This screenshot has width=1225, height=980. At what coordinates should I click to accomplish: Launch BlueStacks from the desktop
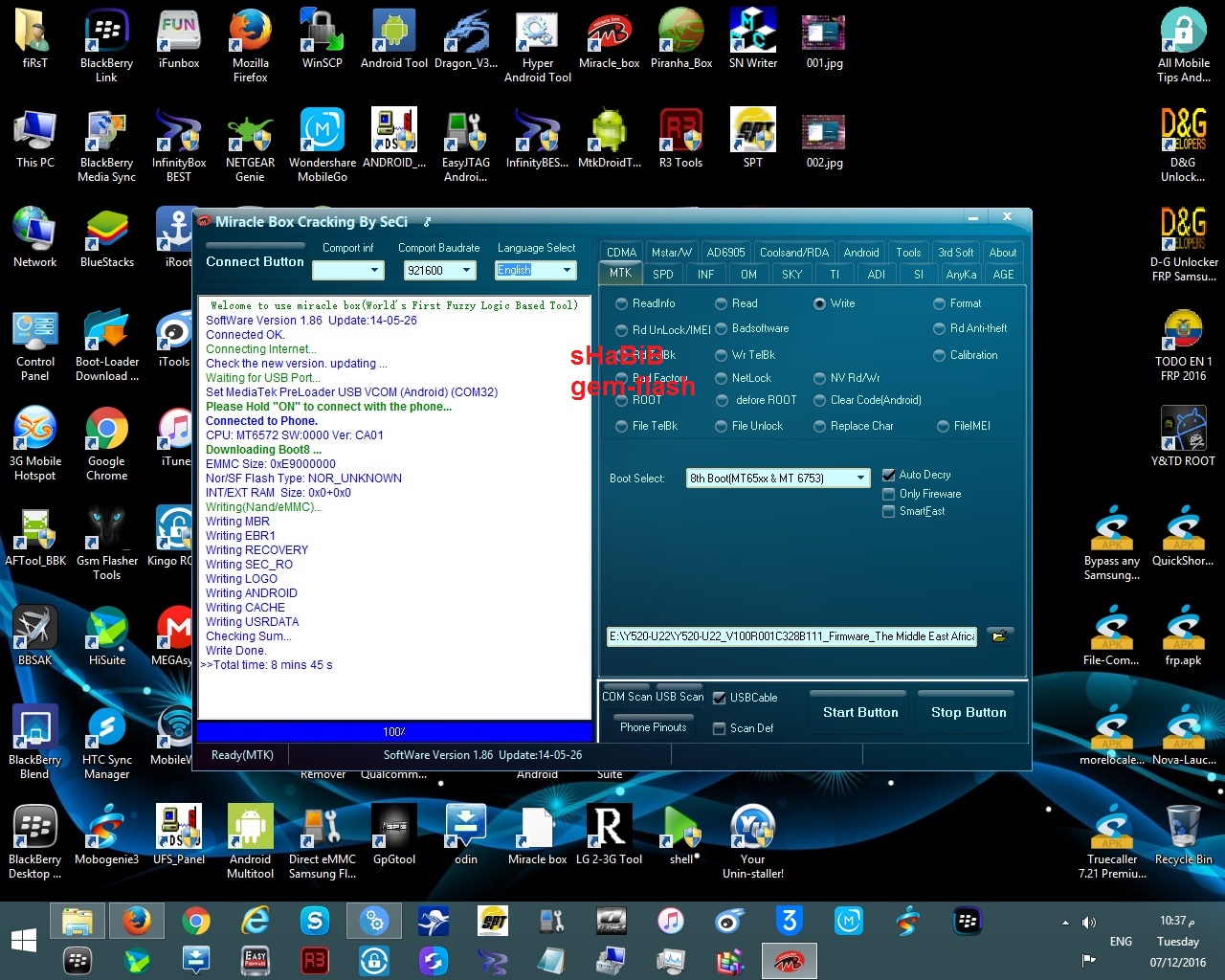(x=107, y=239)
